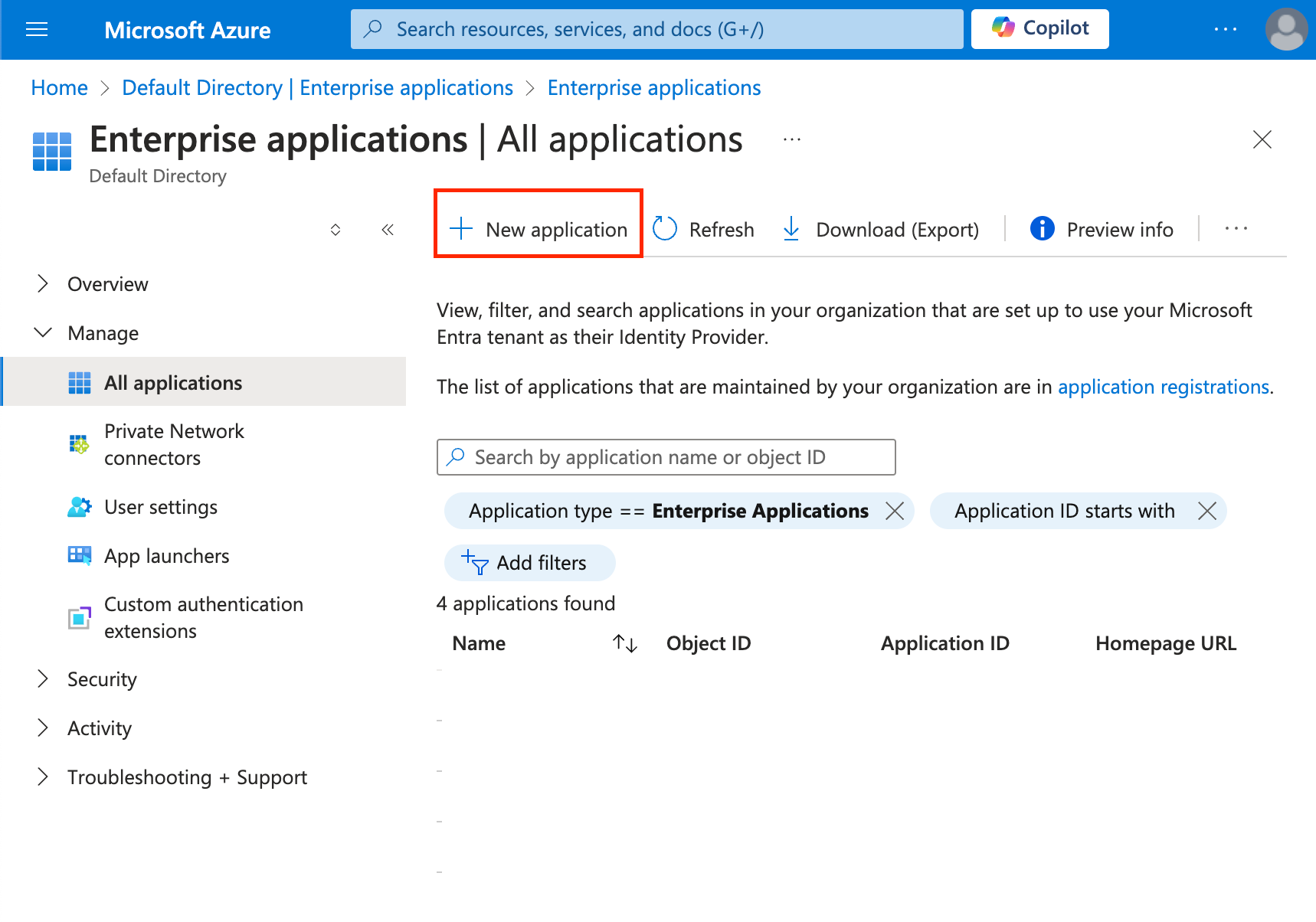Focus the search by application name field

click(666, 457)
